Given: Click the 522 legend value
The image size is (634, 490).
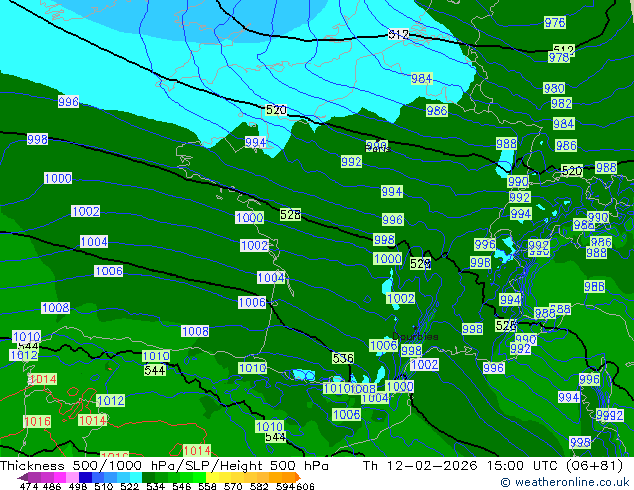Looking at the screenshot, I should click(x=129, y=486).
